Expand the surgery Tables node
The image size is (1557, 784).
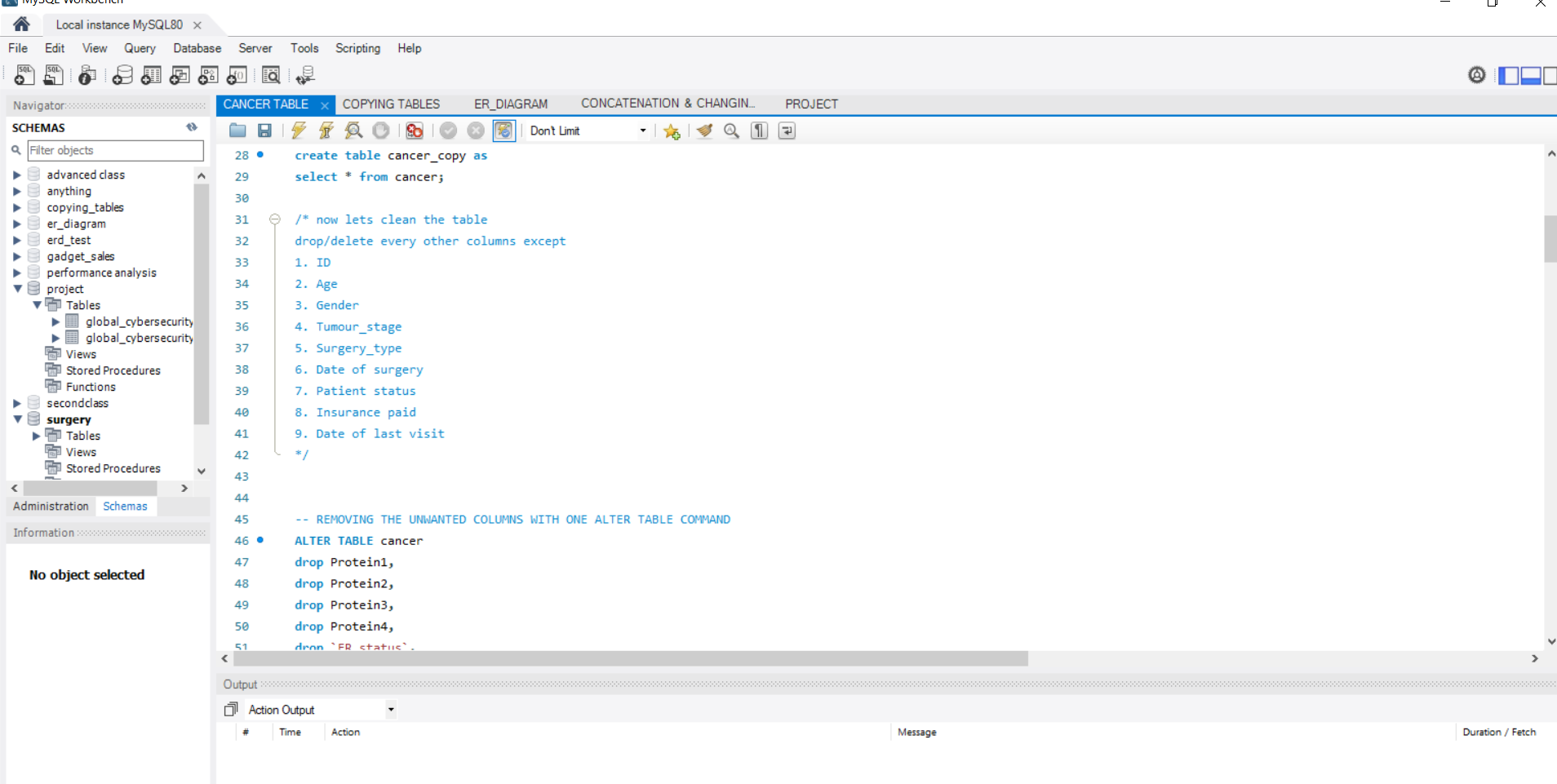click(x=36, y=436)
